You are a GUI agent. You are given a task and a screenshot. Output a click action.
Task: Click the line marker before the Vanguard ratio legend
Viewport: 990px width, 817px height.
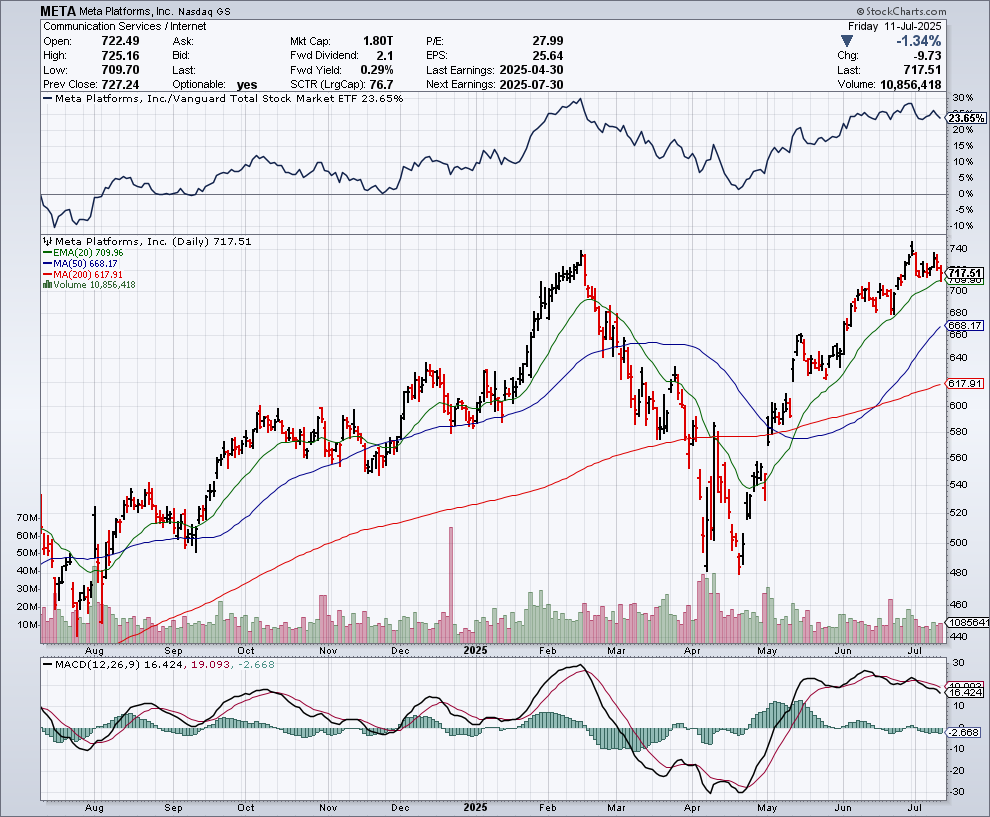pyautogui.click(x=47, y=98)
